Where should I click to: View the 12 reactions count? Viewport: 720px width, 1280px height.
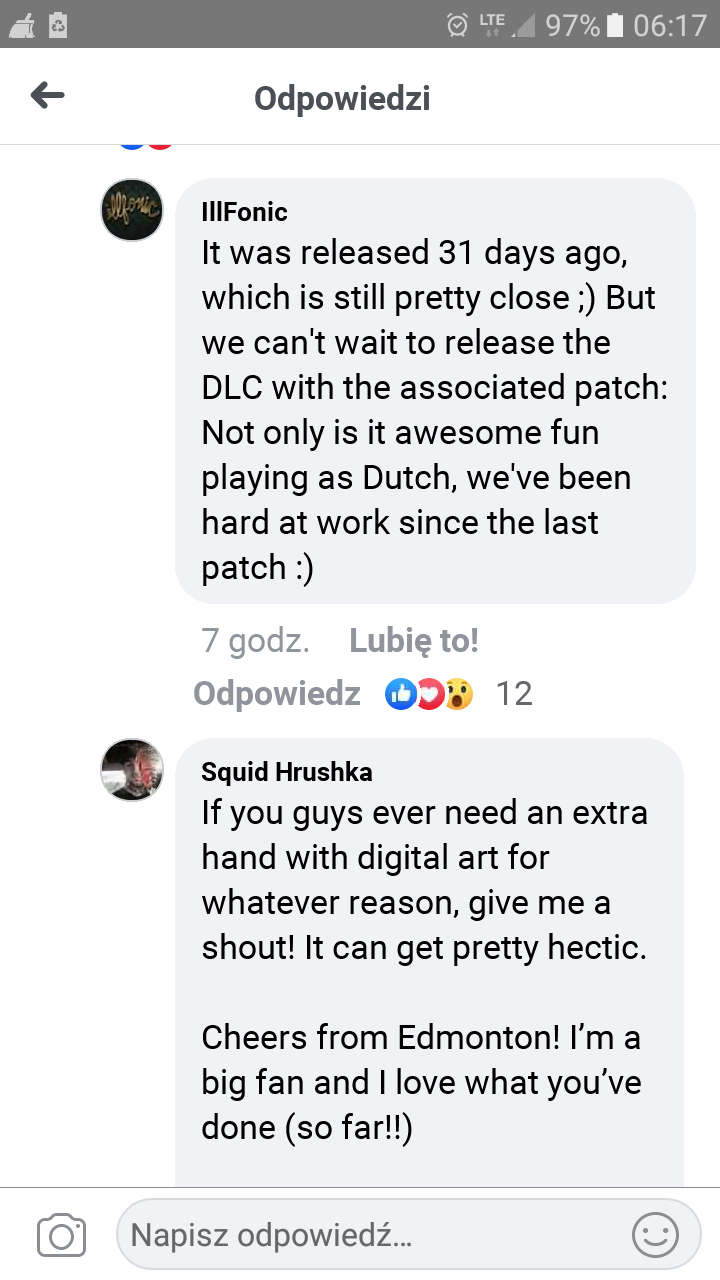(x=514, y=693)
